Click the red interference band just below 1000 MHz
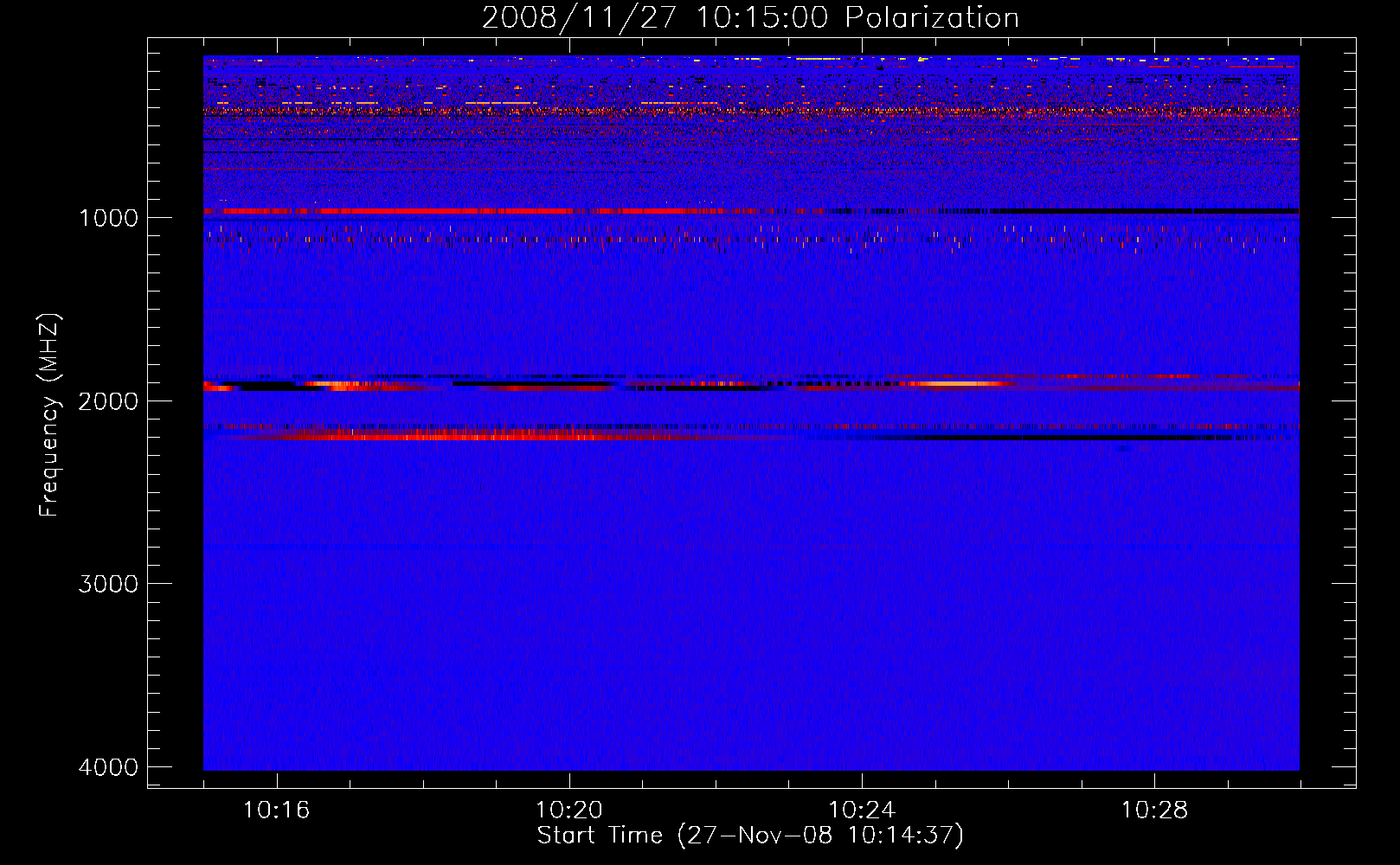The image size is (1400, 865). [751, 211]
